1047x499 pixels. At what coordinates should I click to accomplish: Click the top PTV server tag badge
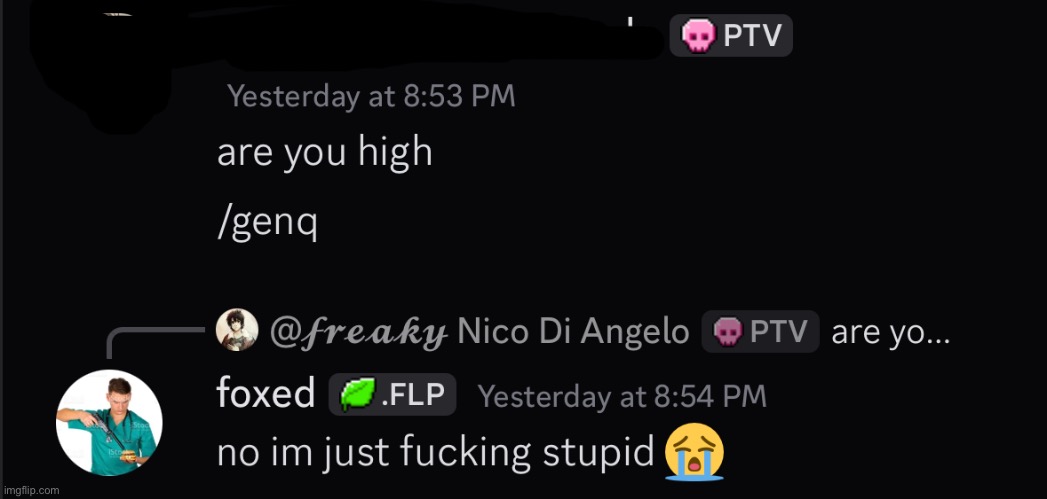[x=731, y=35]
